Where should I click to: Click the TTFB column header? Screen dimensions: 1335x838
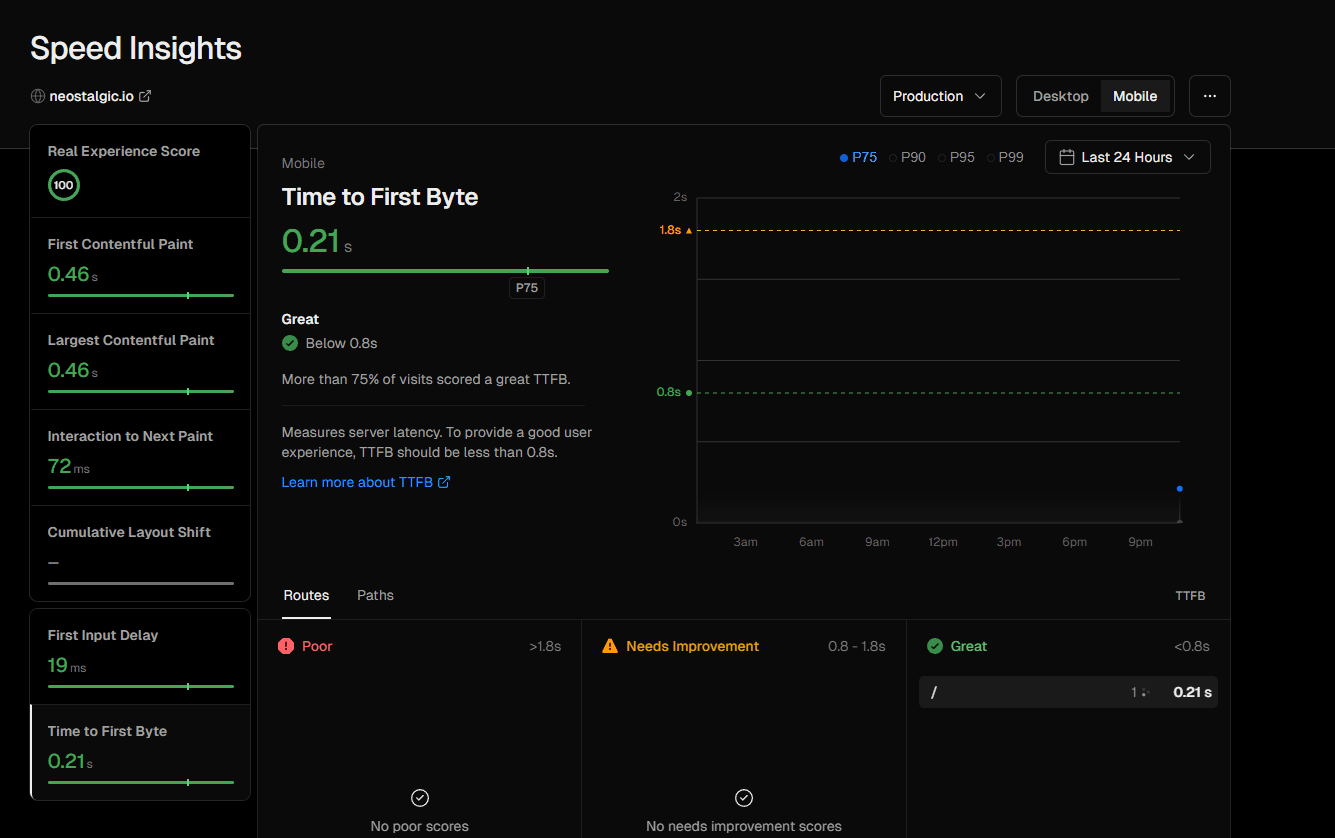click(1190, 596)
